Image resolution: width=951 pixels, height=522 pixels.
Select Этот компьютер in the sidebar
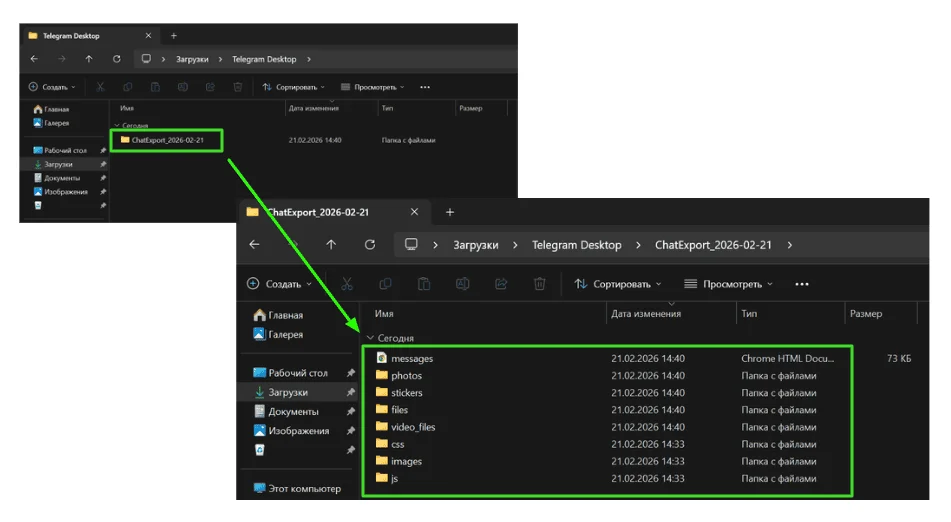pos(303,489)
